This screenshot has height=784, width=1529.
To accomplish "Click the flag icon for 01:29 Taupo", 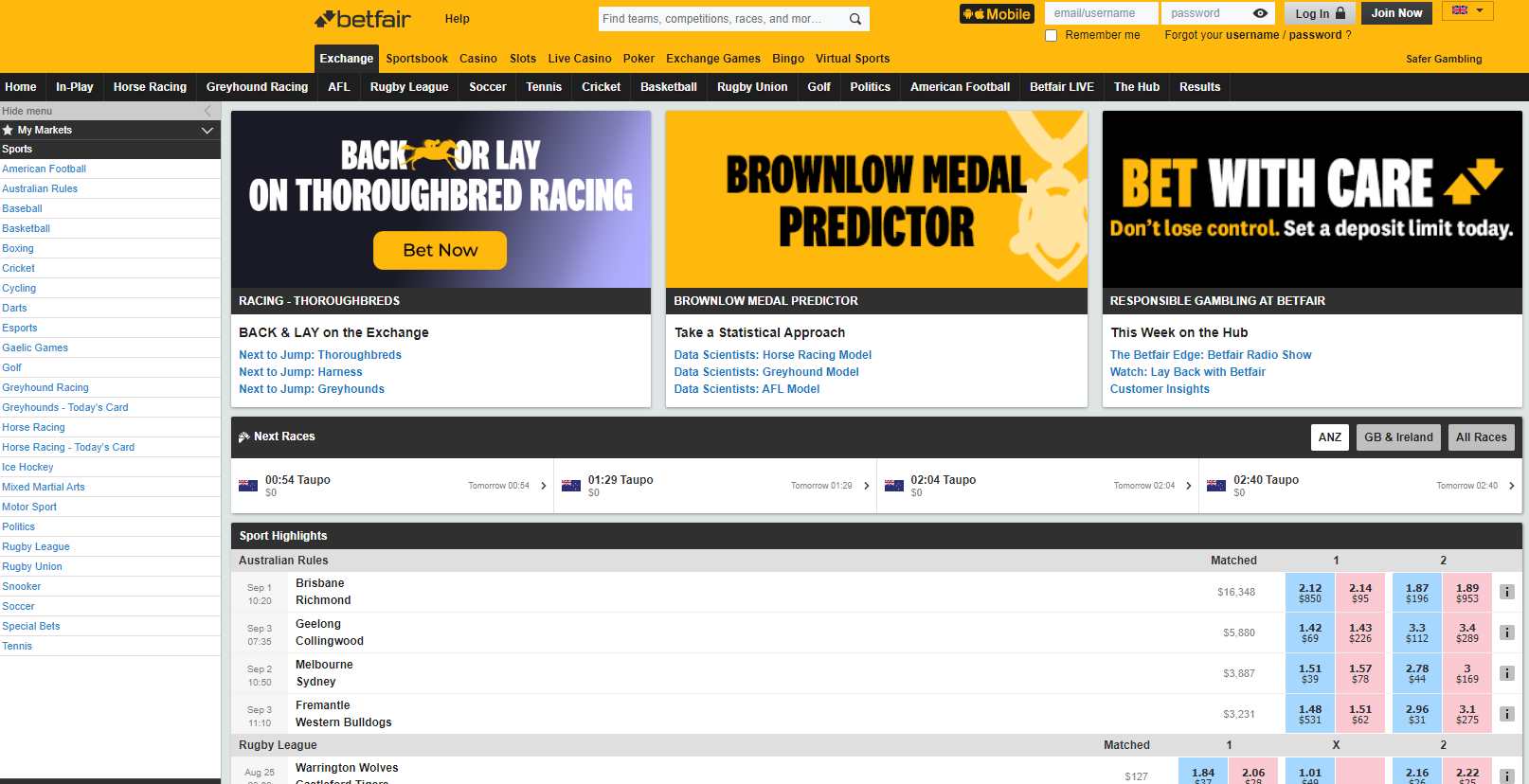I will coord(571,486).
